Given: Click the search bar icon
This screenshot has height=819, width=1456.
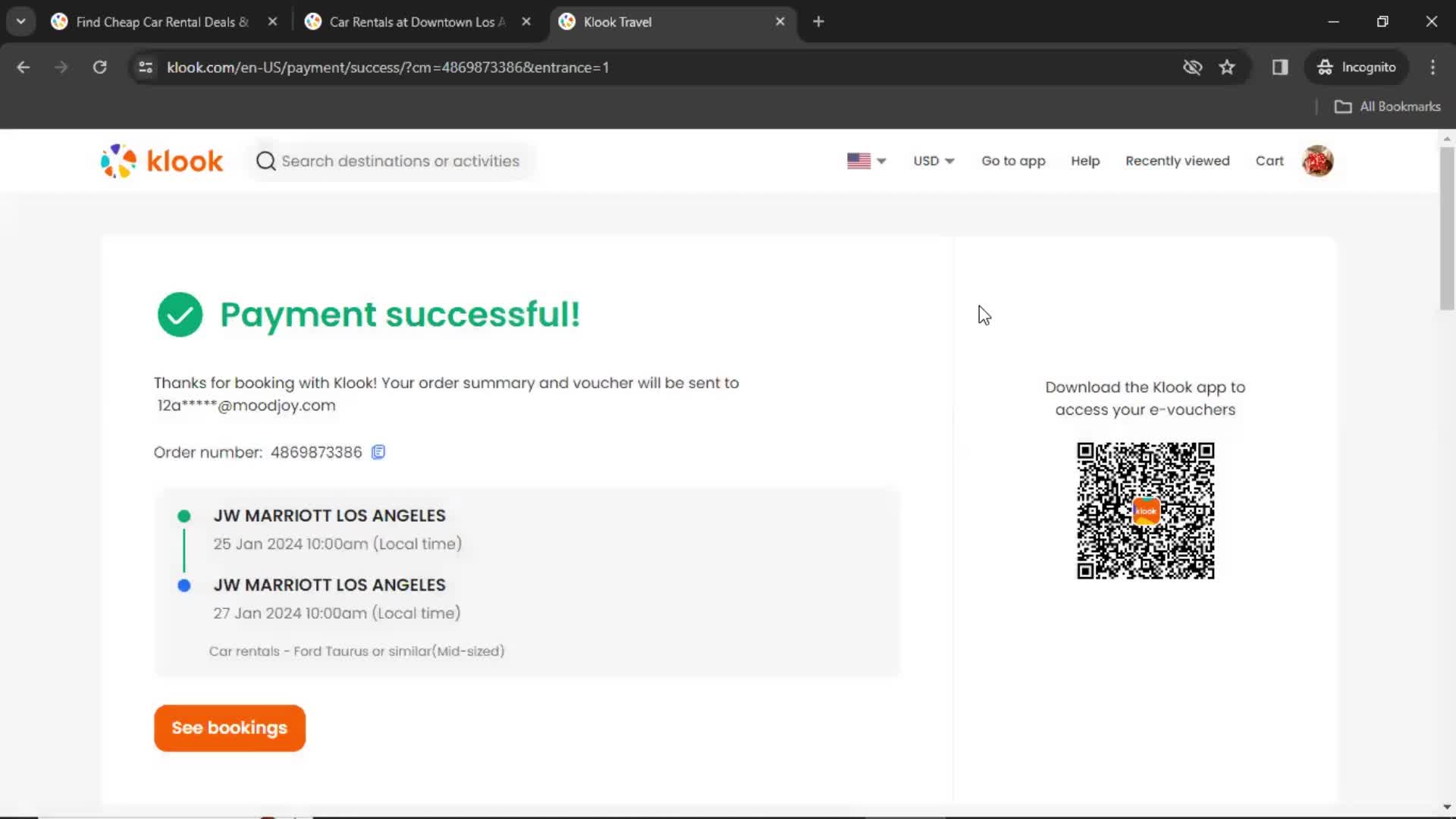Looking at the screenshot, I should click(264, 161).
